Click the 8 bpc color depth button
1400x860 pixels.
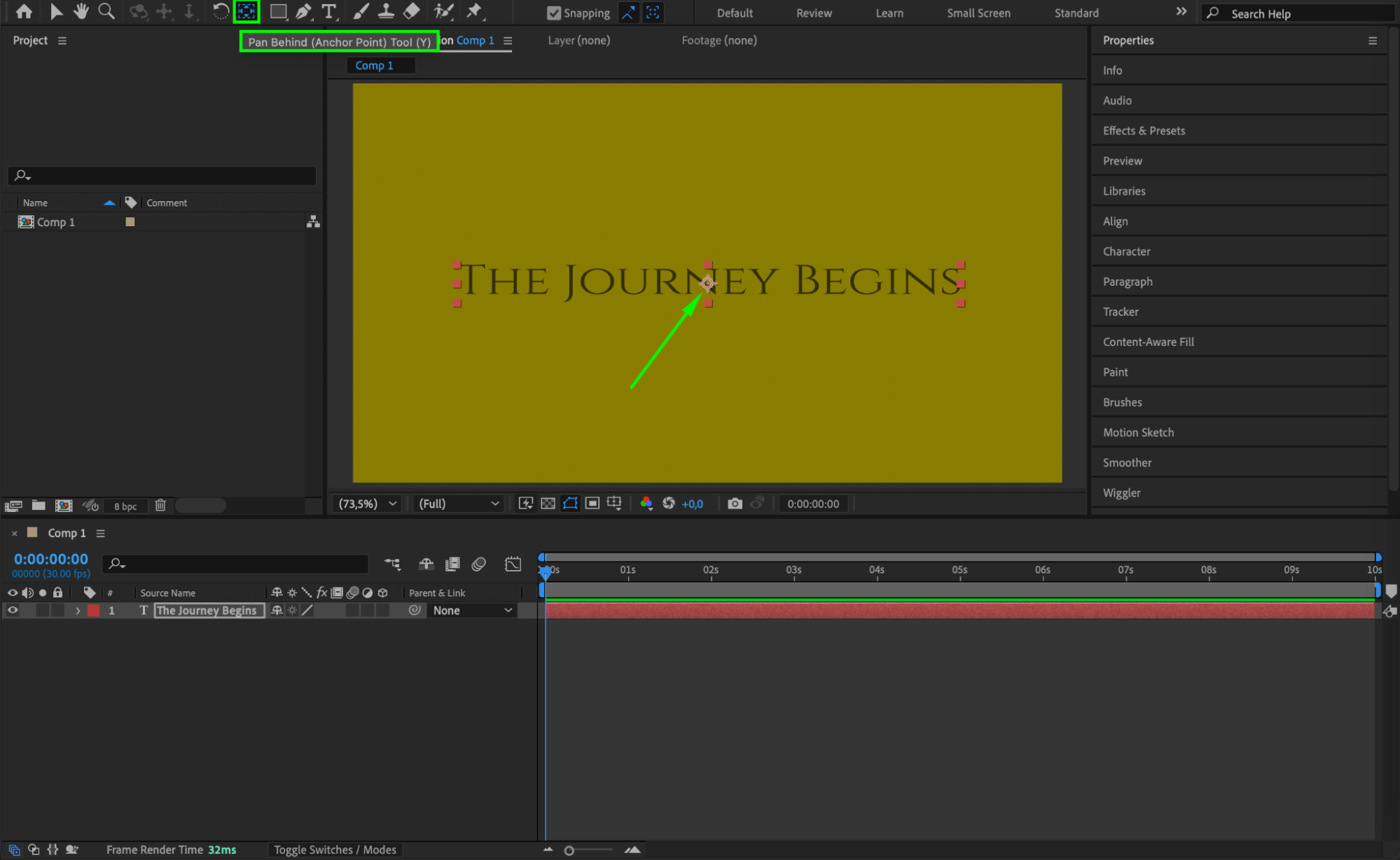pyautogui.click(x=125, y=506)
